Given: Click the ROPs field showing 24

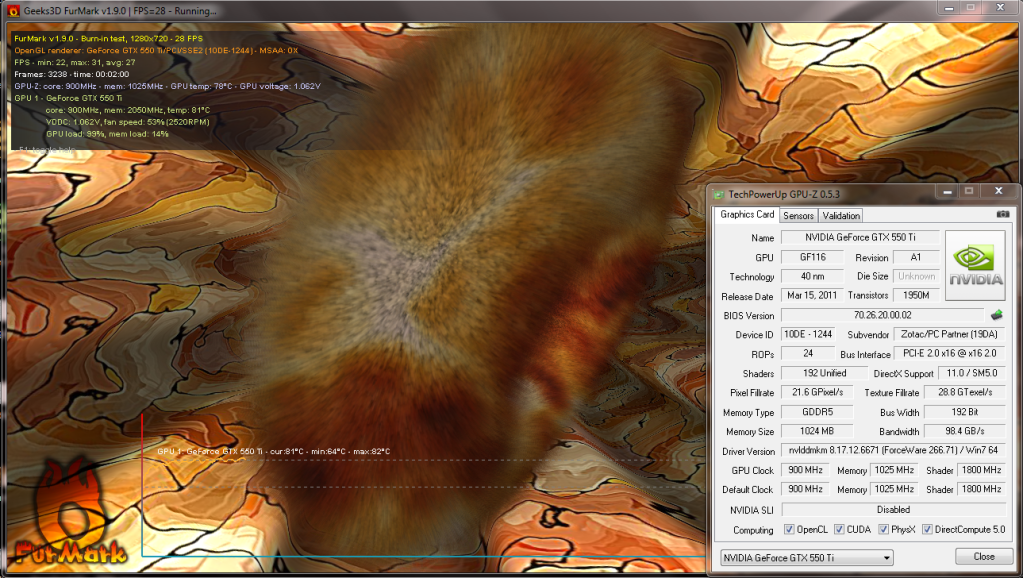Looking at the screenshot, I should point(808,354).
